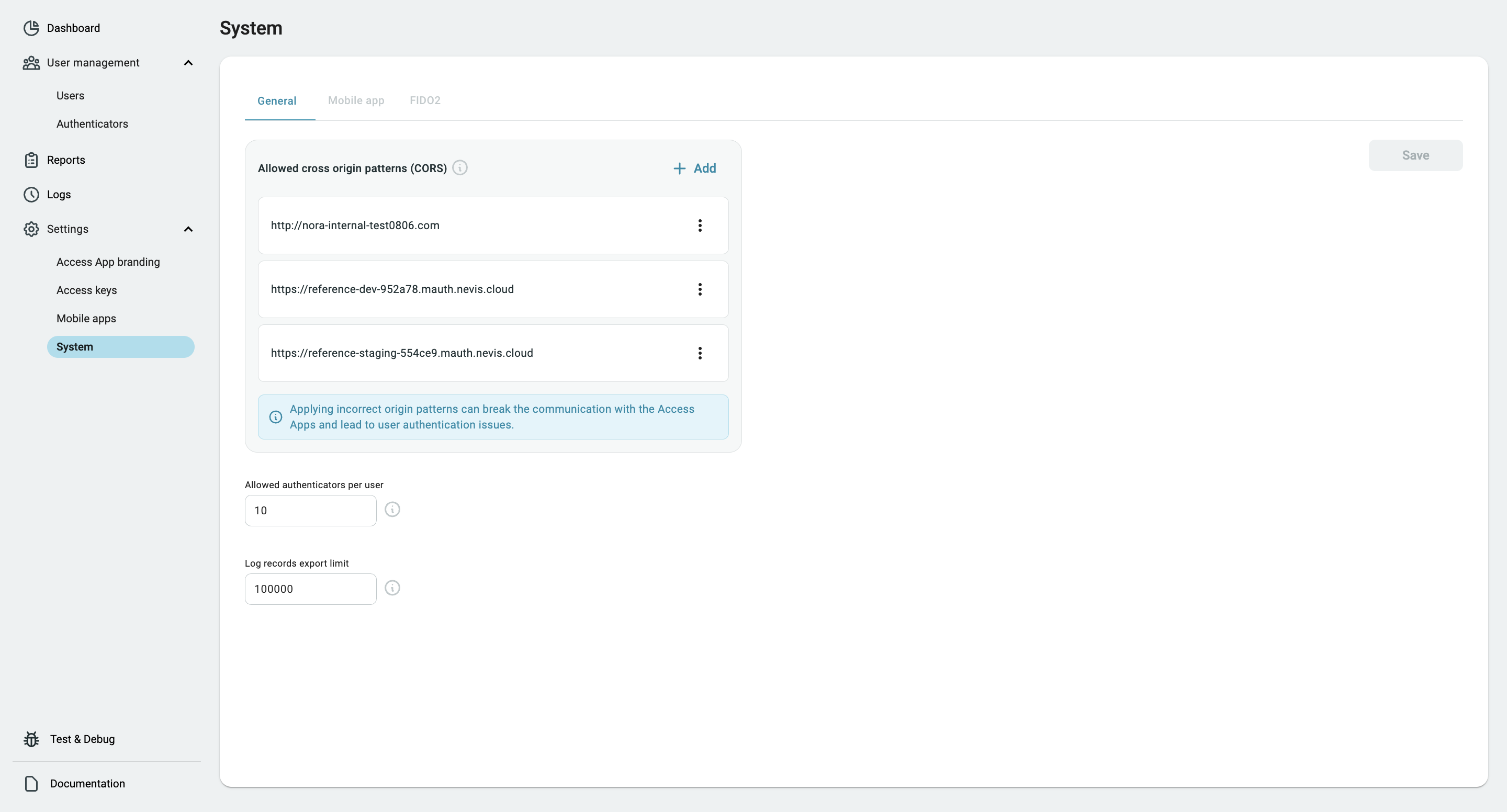Click the Documentation file icon

[x=31, y=783]
